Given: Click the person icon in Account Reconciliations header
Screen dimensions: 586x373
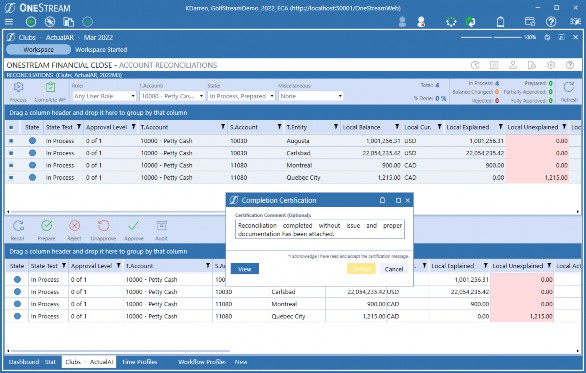Looking at the screenshot, I should point(513,65).
